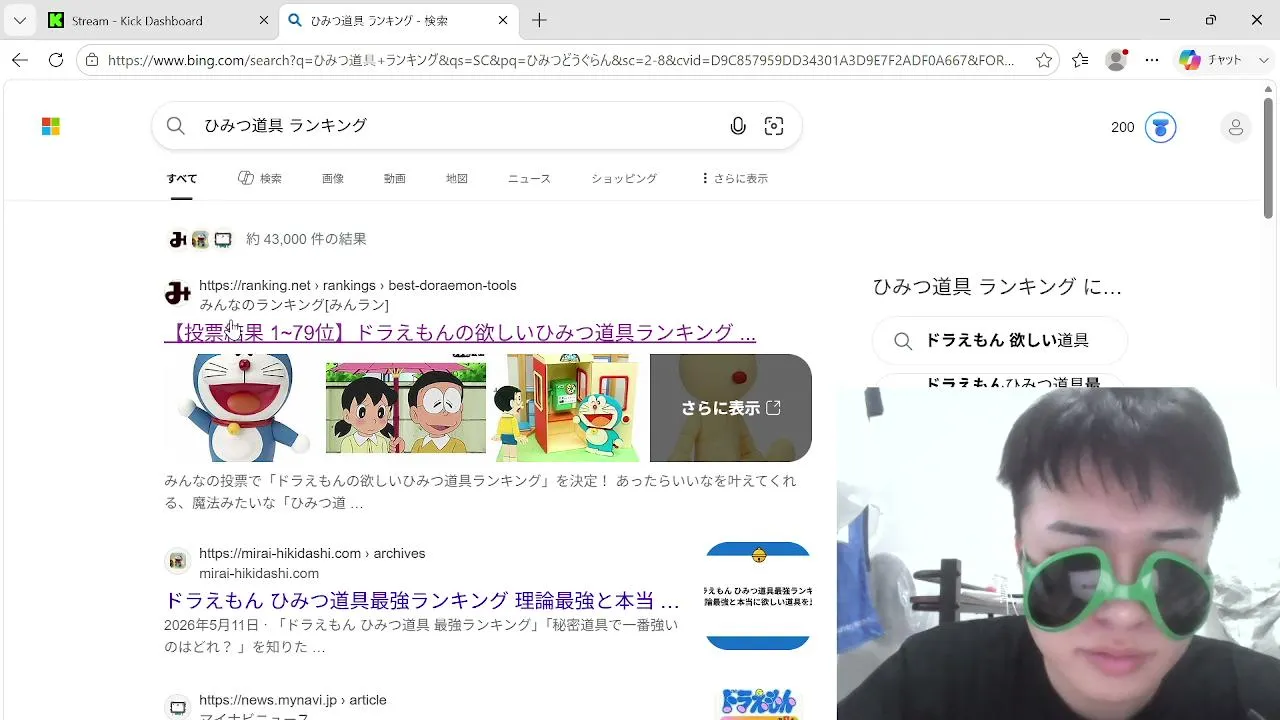Open the mynavi ドラえもん result thumbnail
The height and width of the screenshot is (720, 1280).
tap(758, 704)
